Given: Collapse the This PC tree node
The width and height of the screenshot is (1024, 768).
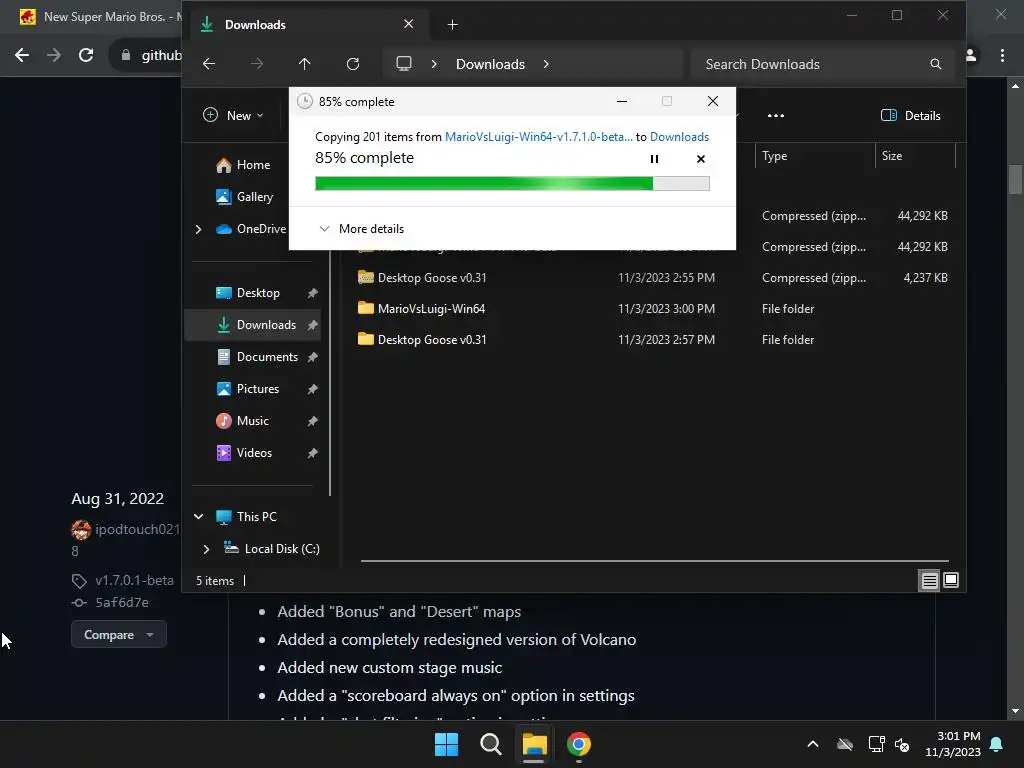Looking at the screenshot, I should click(199, 517).
